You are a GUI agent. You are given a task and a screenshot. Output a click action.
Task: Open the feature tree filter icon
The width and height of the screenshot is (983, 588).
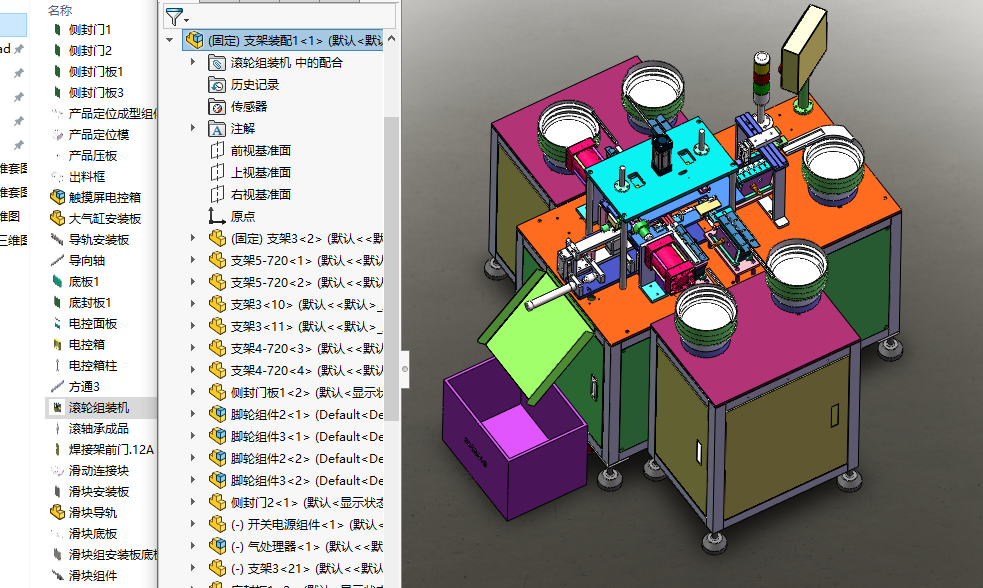[174, 16]
